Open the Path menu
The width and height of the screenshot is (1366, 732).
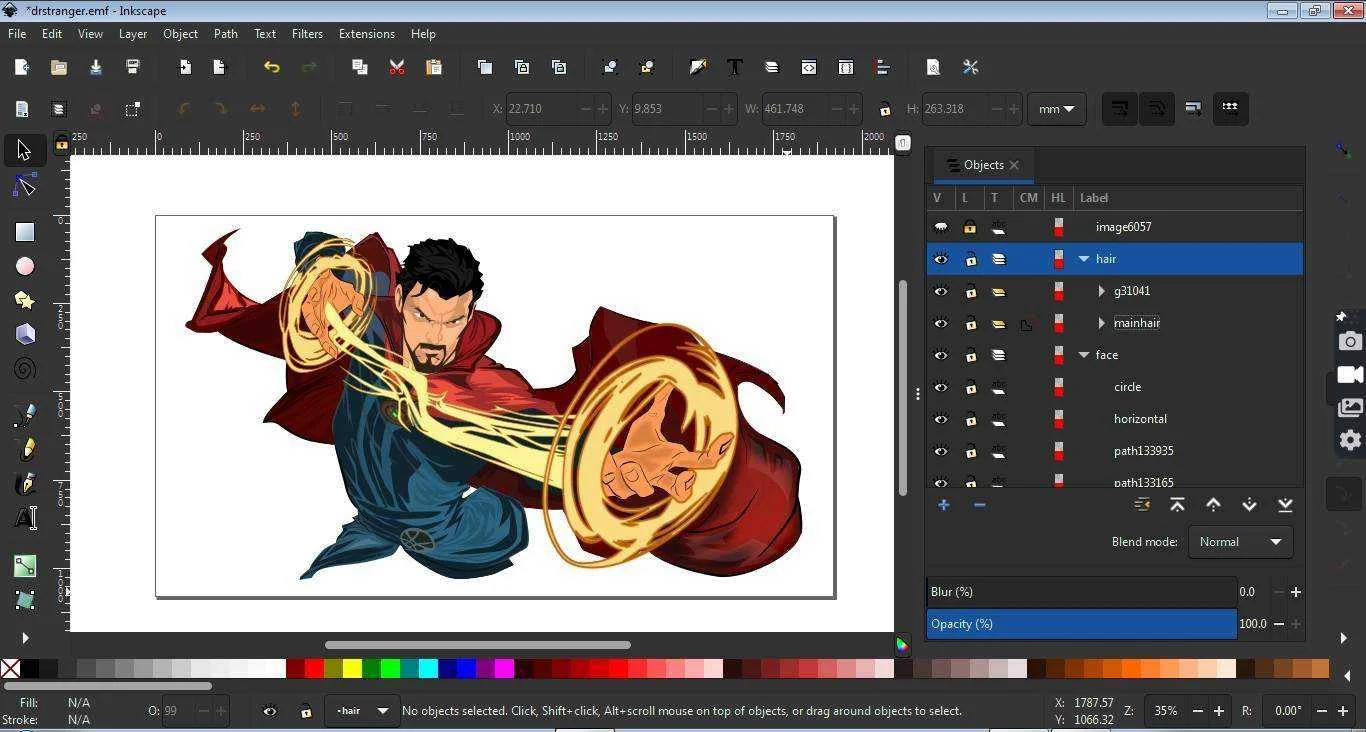226,34
